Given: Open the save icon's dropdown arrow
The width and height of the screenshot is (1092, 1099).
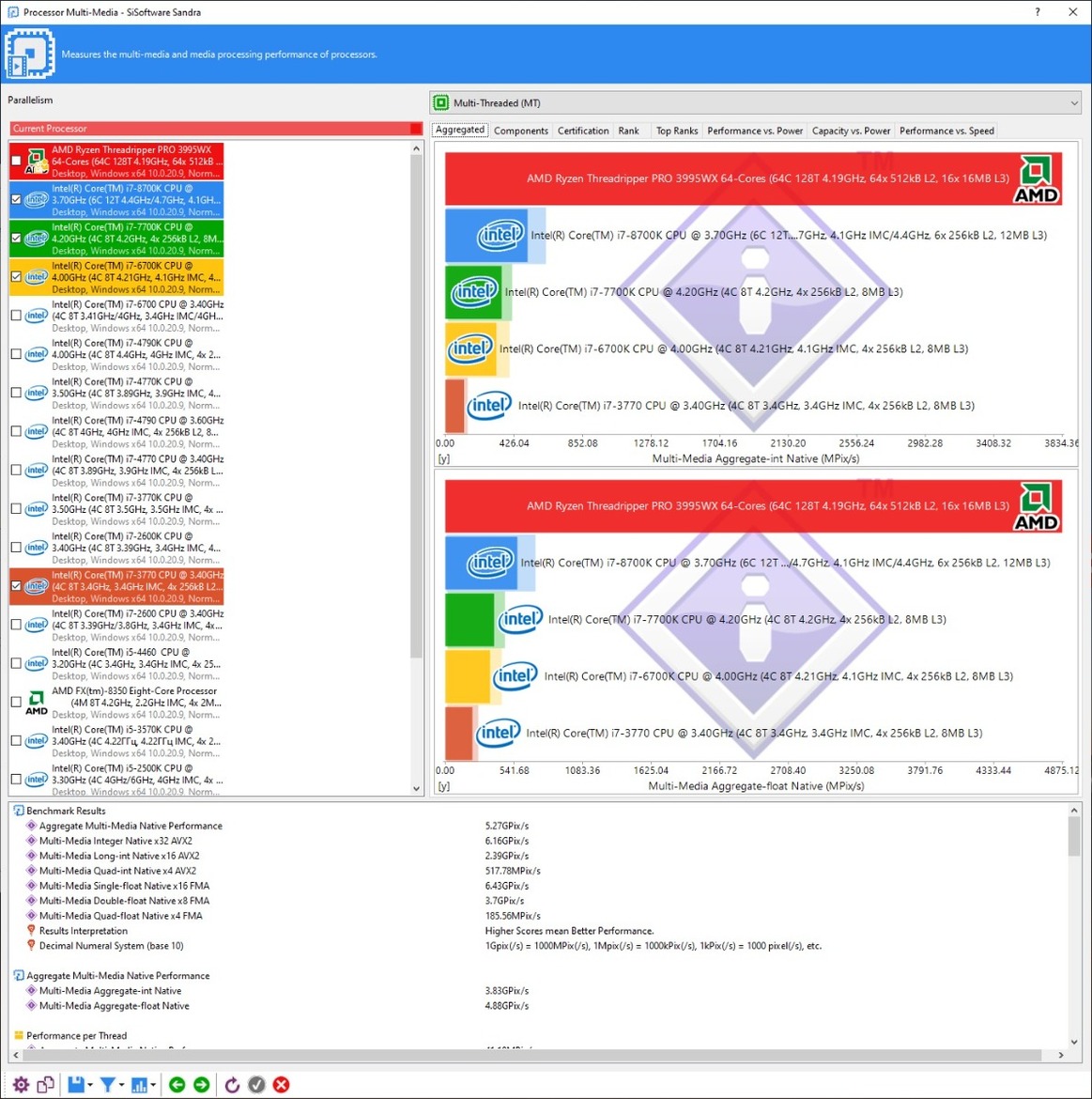Looking at the screenshot, I should click(x=89, y=1085).
